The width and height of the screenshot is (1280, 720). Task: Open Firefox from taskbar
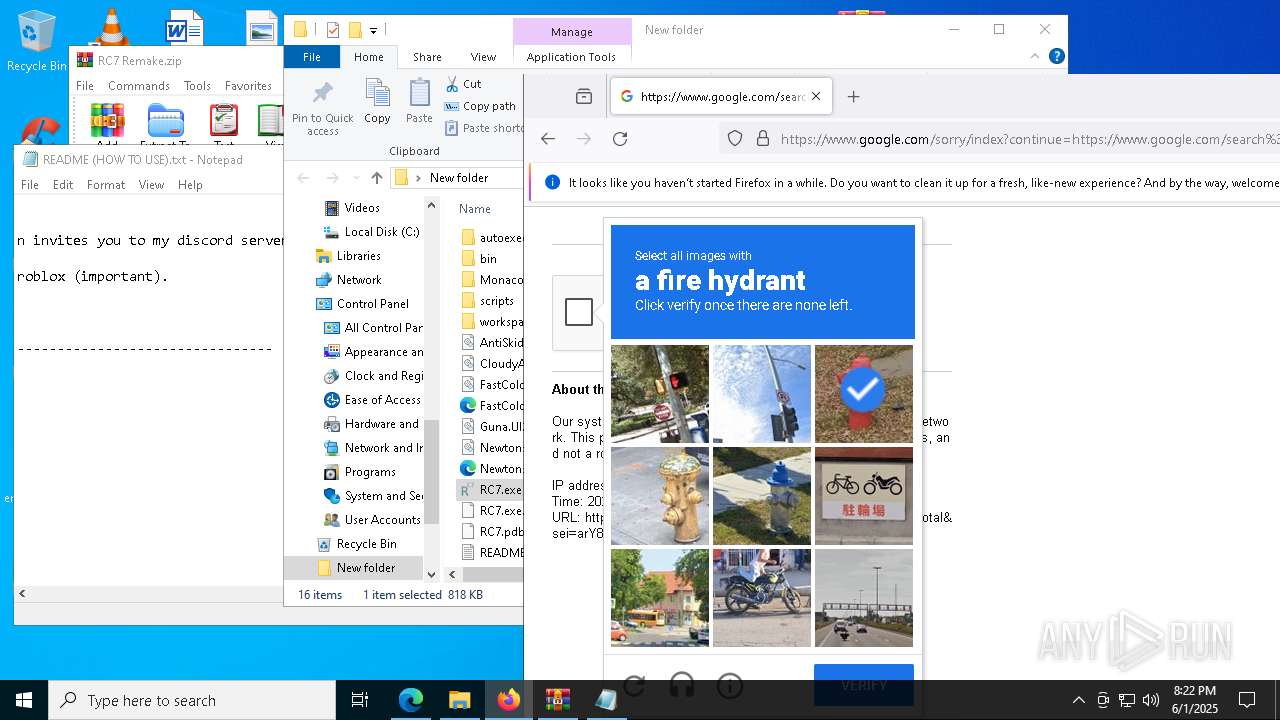[509, 700]
